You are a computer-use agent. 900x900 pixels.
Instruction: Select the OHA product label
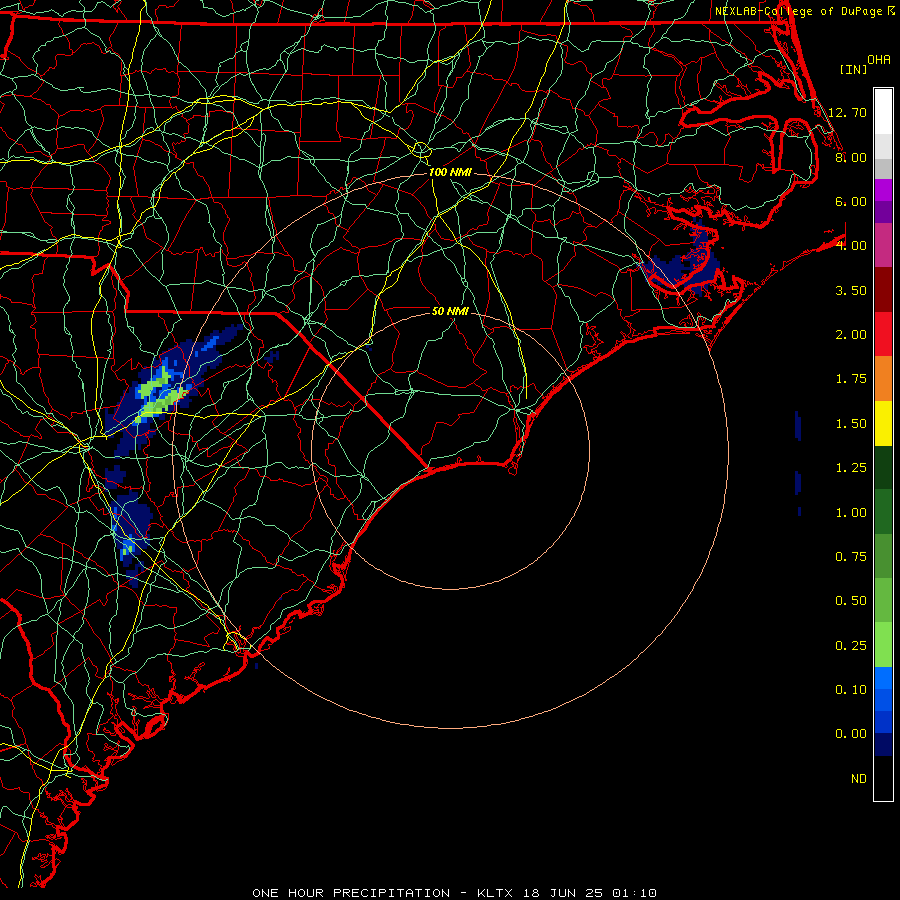point(879,60)
